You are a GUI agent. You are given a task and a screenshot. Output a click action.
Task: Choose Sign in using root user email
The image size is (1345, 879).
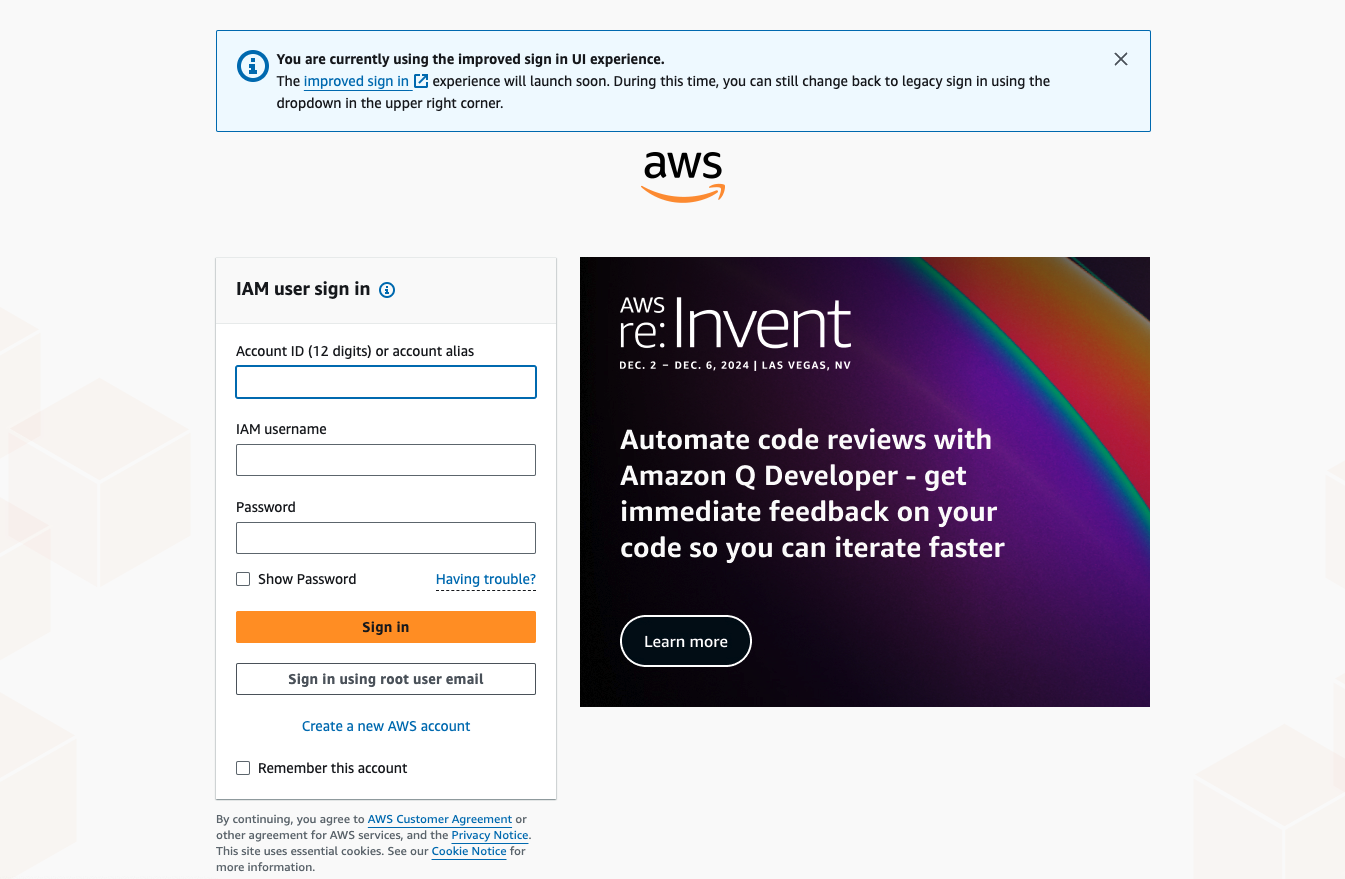[x=386, y=679]
